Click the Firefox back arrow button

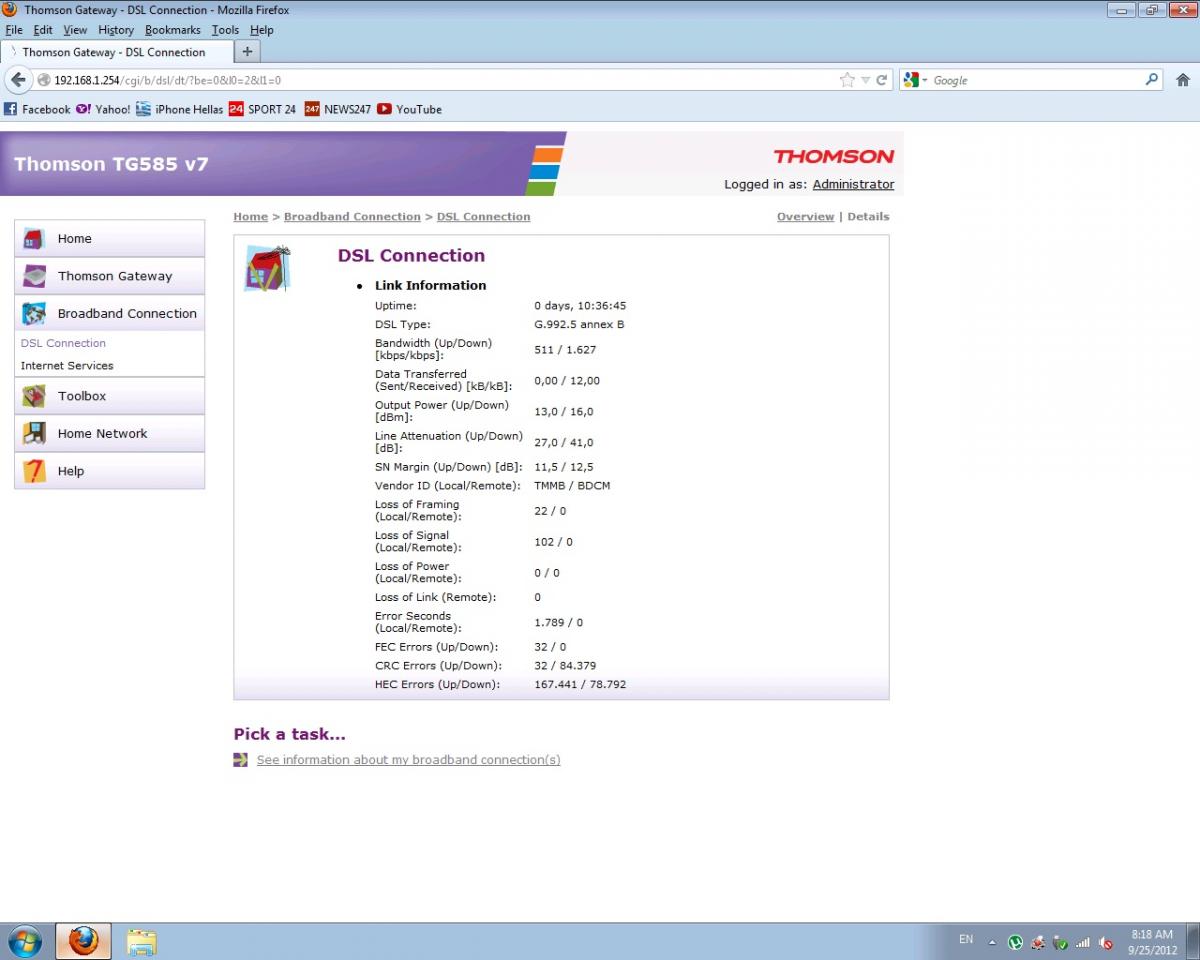(18, 80)
